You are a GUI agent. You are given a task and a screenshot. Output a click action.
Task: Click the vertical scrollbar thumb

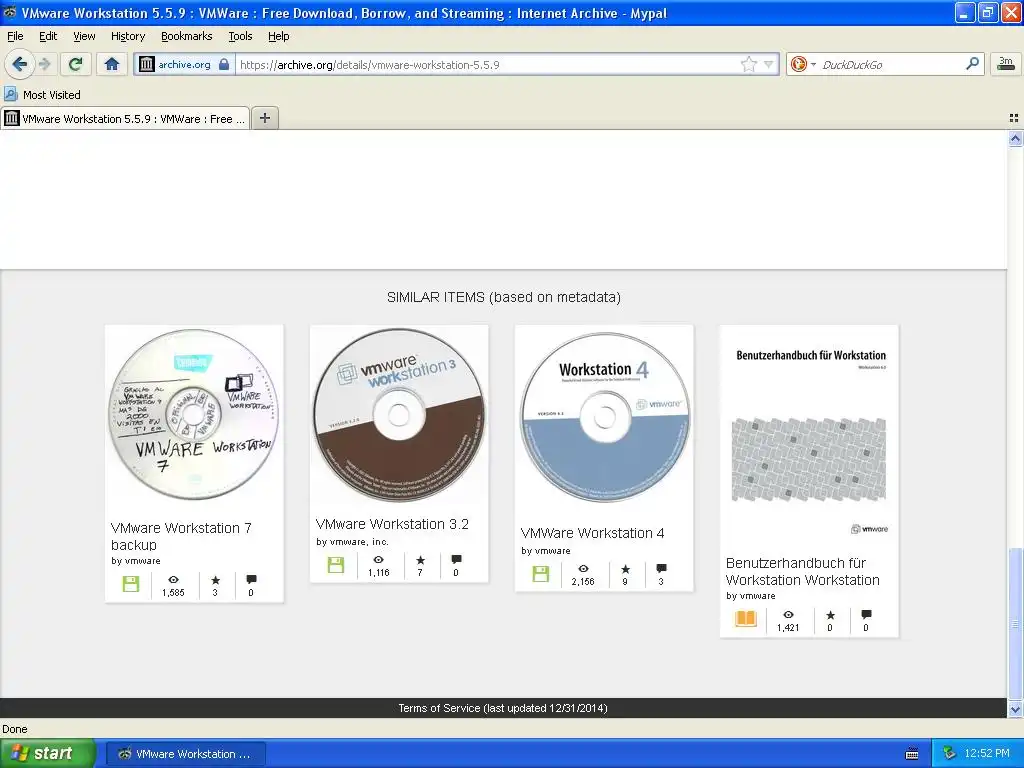pyautogui.click(x=1016, y=624)
